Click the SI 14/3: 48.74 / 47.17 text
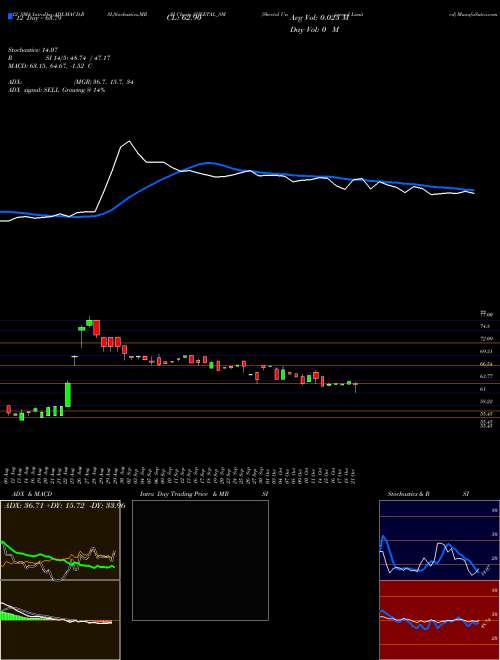The image size is (500, 660). [78, 58]
